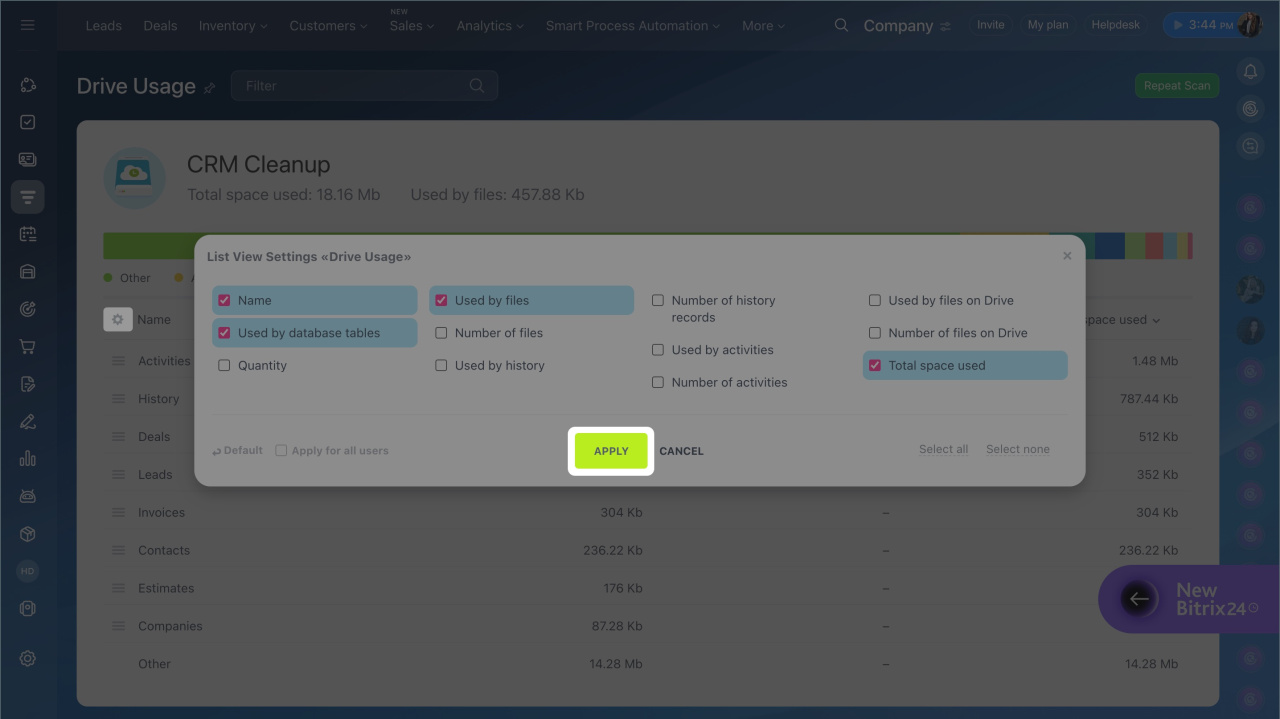
Task: Enable the Quantity column checkbox
Action: [225, 366]
